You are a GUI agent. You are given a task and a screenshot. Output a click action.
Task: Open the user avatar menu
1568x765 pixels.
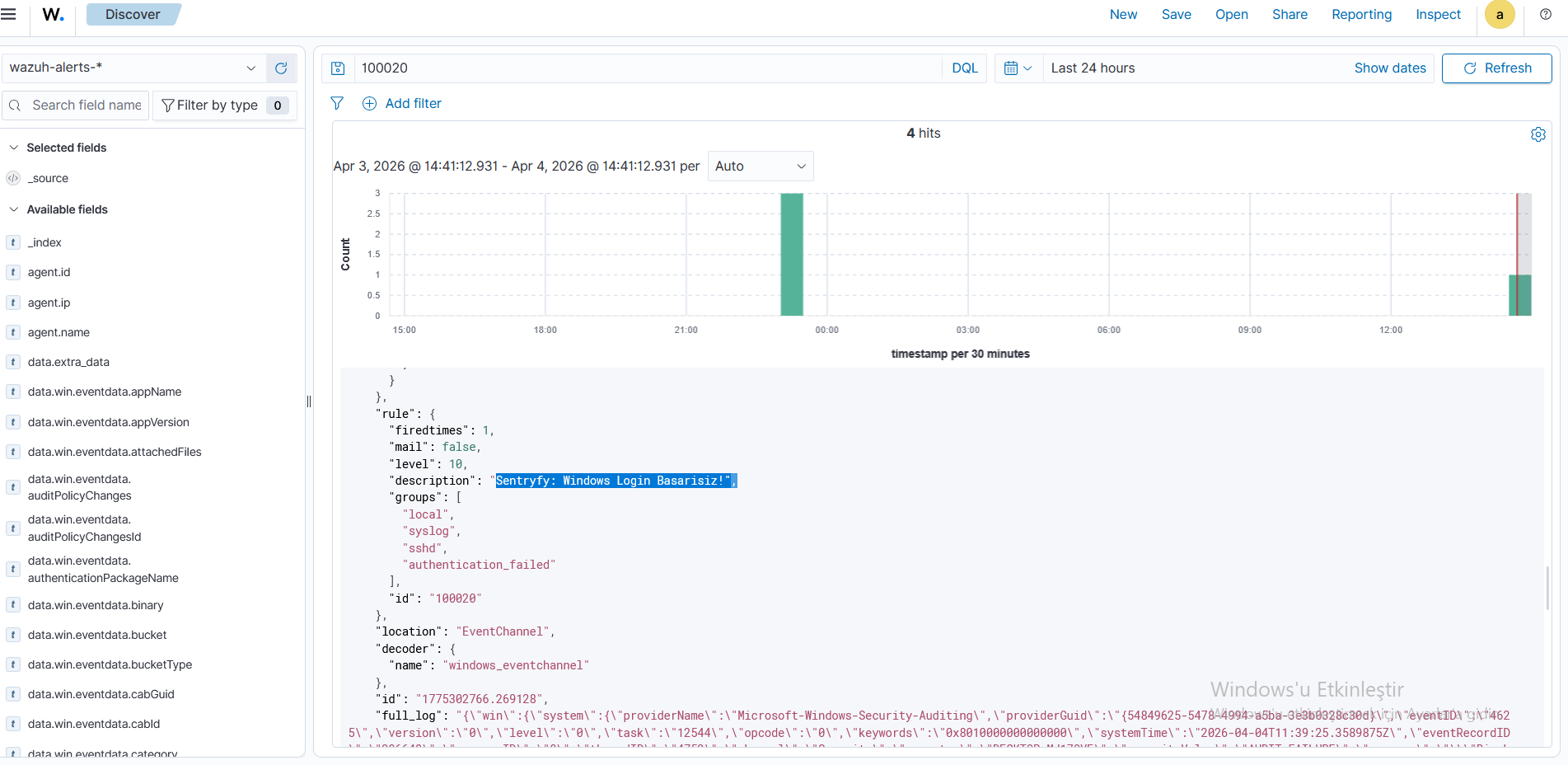point(1500,15)
